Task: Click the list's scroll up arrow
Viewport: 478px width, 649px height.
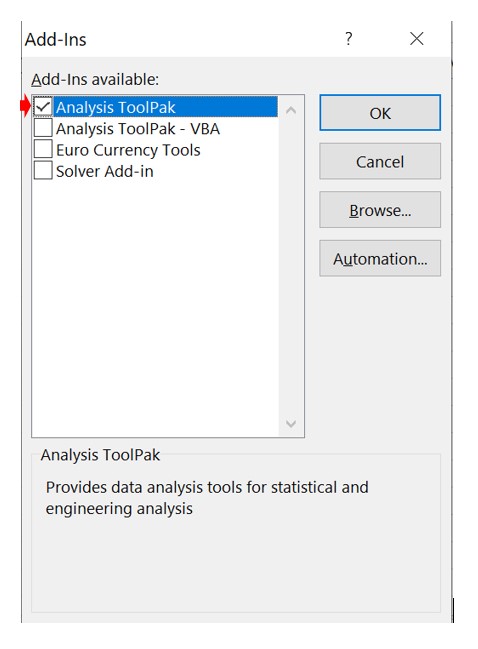Action: pos(291,110)
